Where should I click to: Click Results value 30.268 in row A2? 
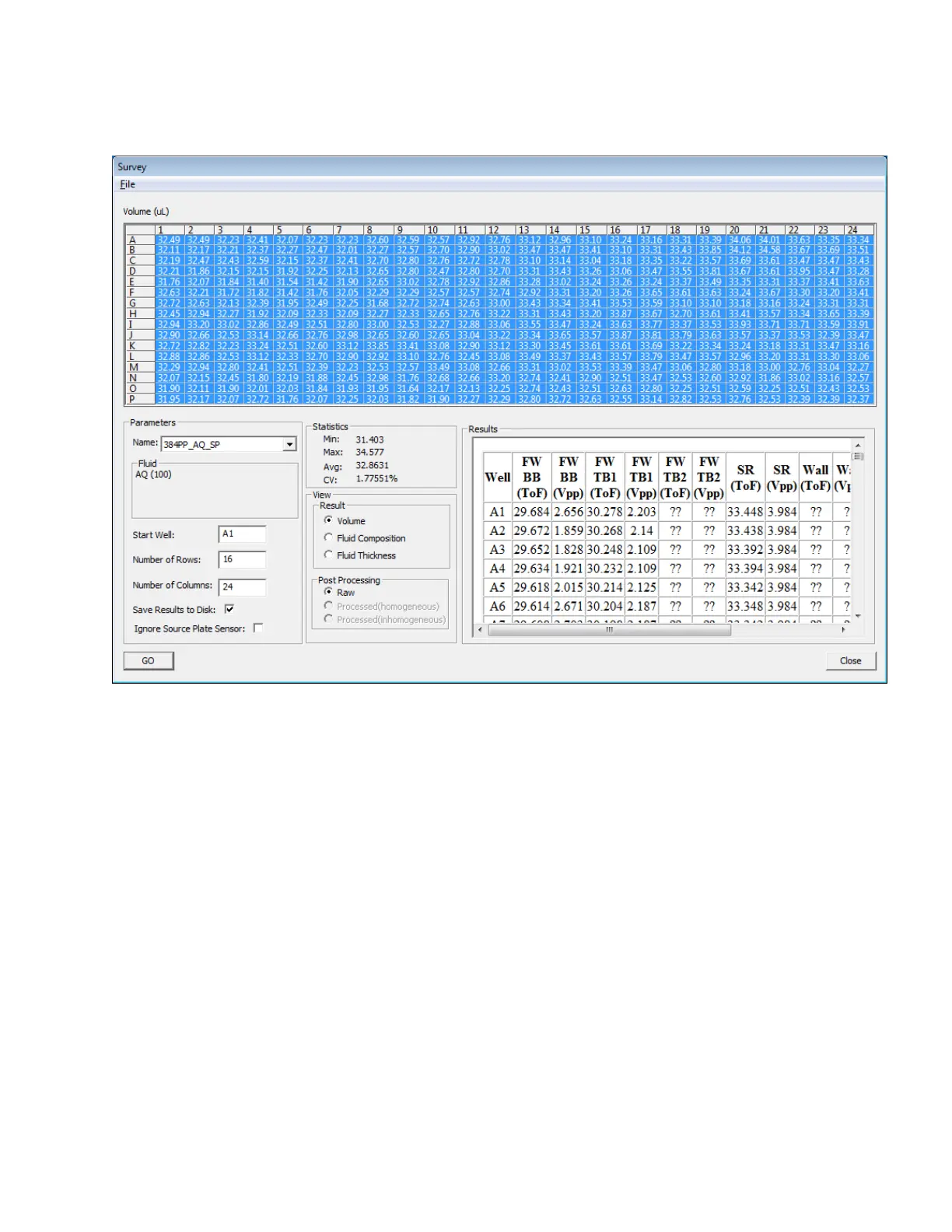tap(605, 530)
